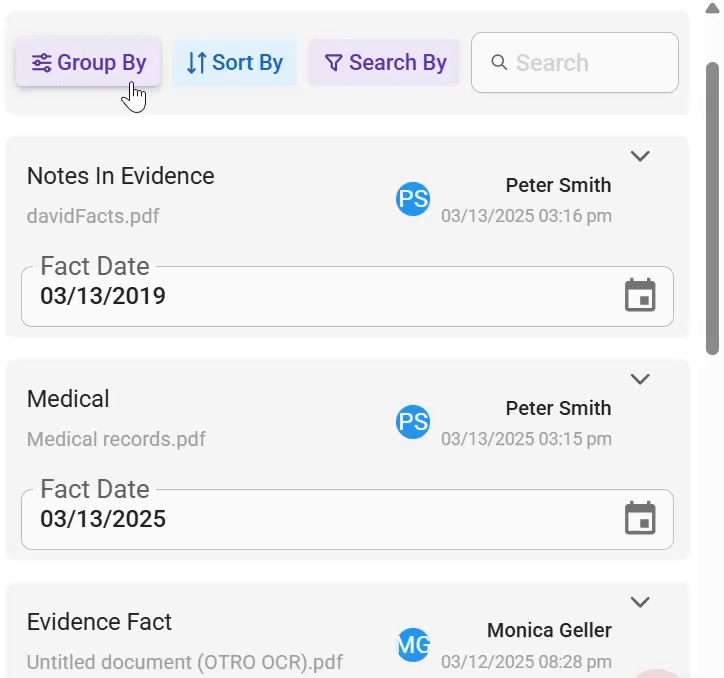
Task: Open calendar picker for 03/13/2019 fact date
Action: pos(640,295)
